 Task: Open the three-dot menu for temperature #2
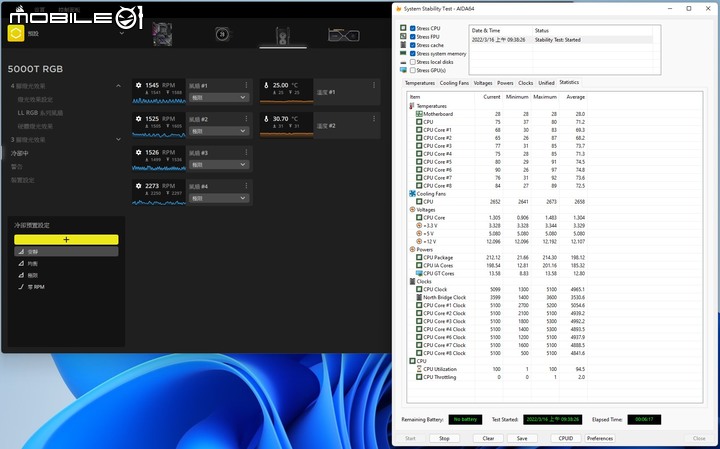click(374, 118)
